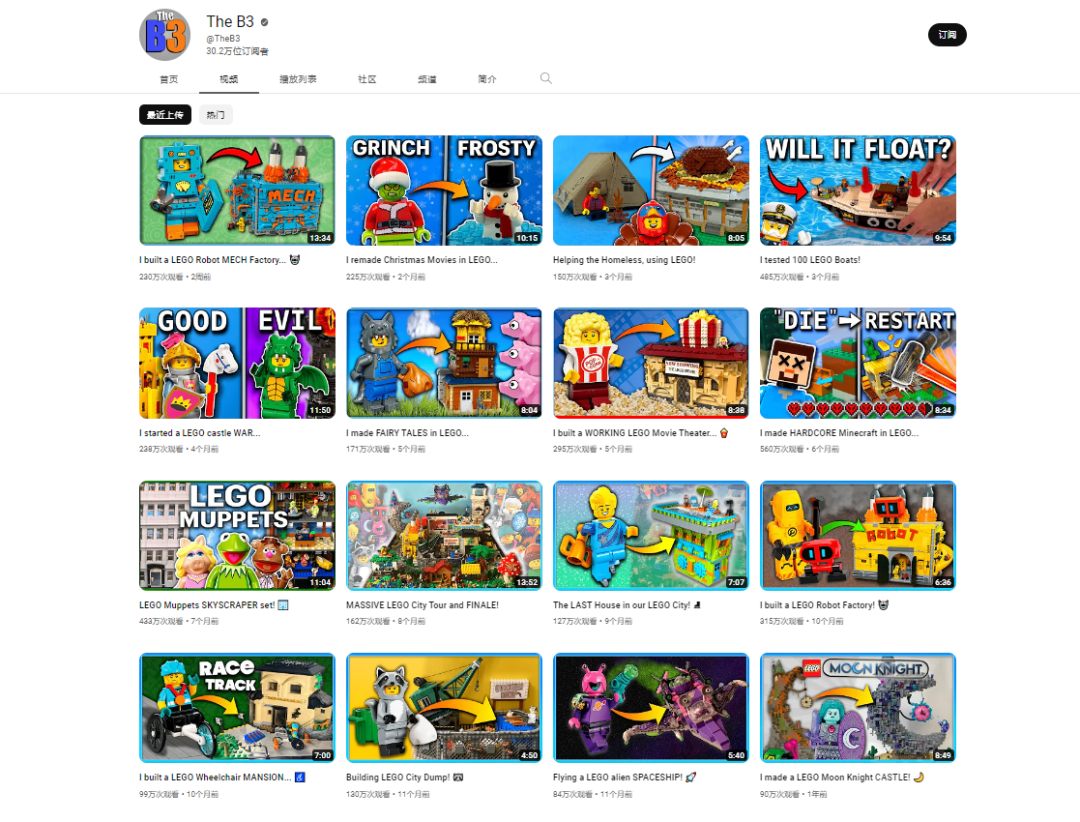
Task: Open the MASSIVE LEGO City Tour thumbnail
Action: click(444, 535)
